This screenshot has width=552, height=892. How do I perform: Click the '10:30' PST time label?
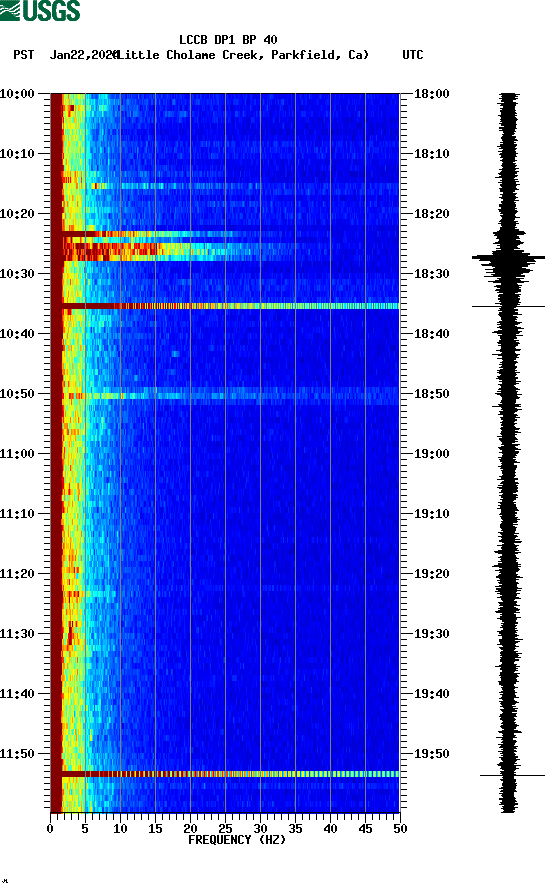(x=17, y=274)
